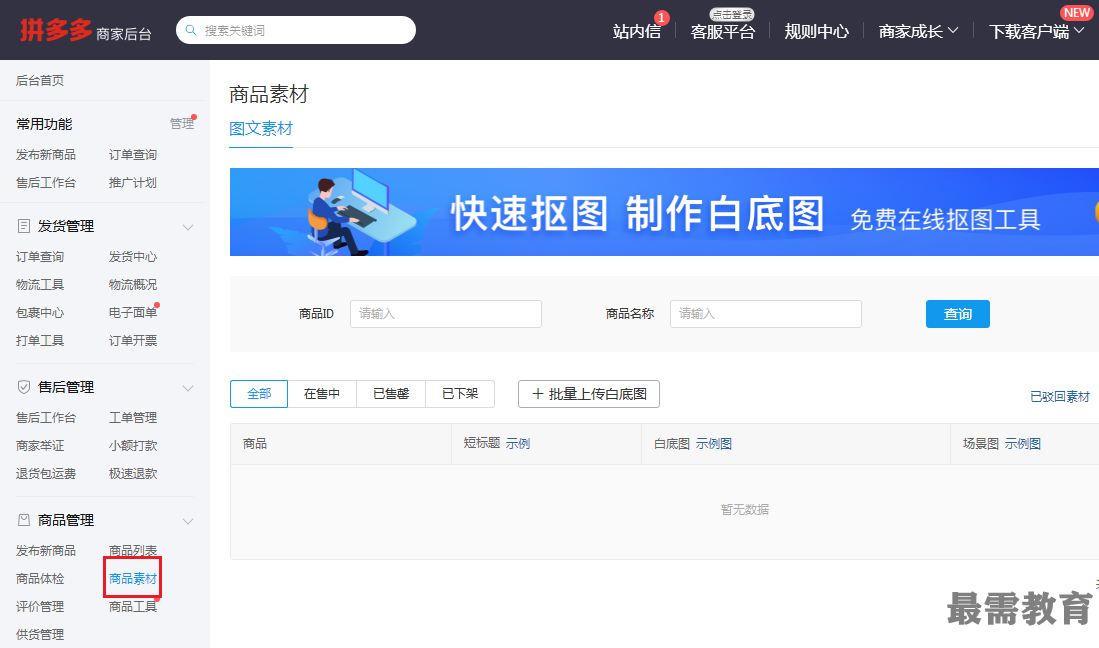The height and width of the screenshot is (648, 1099).
Task: Focus the top keyword search box
Action: point(296,30)
